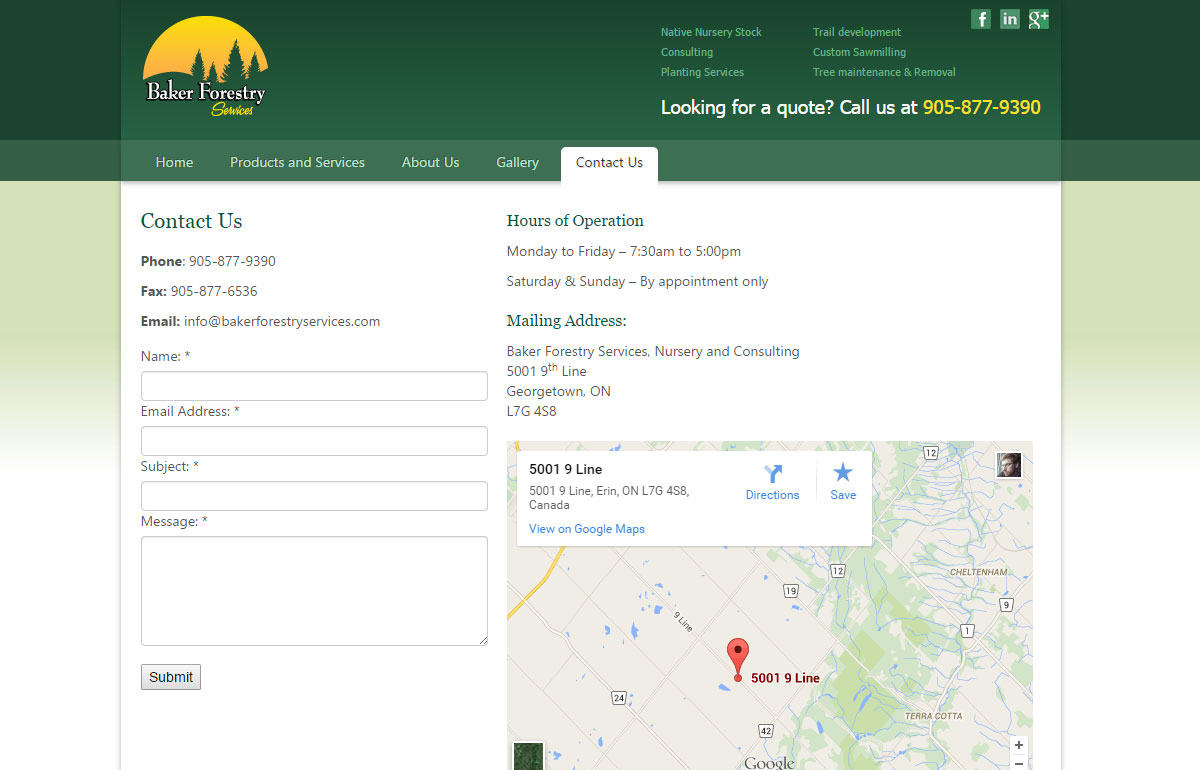Click the map zoom in plus button
The width and height of the screenshot is (1200, 770).
(1018, 745)
